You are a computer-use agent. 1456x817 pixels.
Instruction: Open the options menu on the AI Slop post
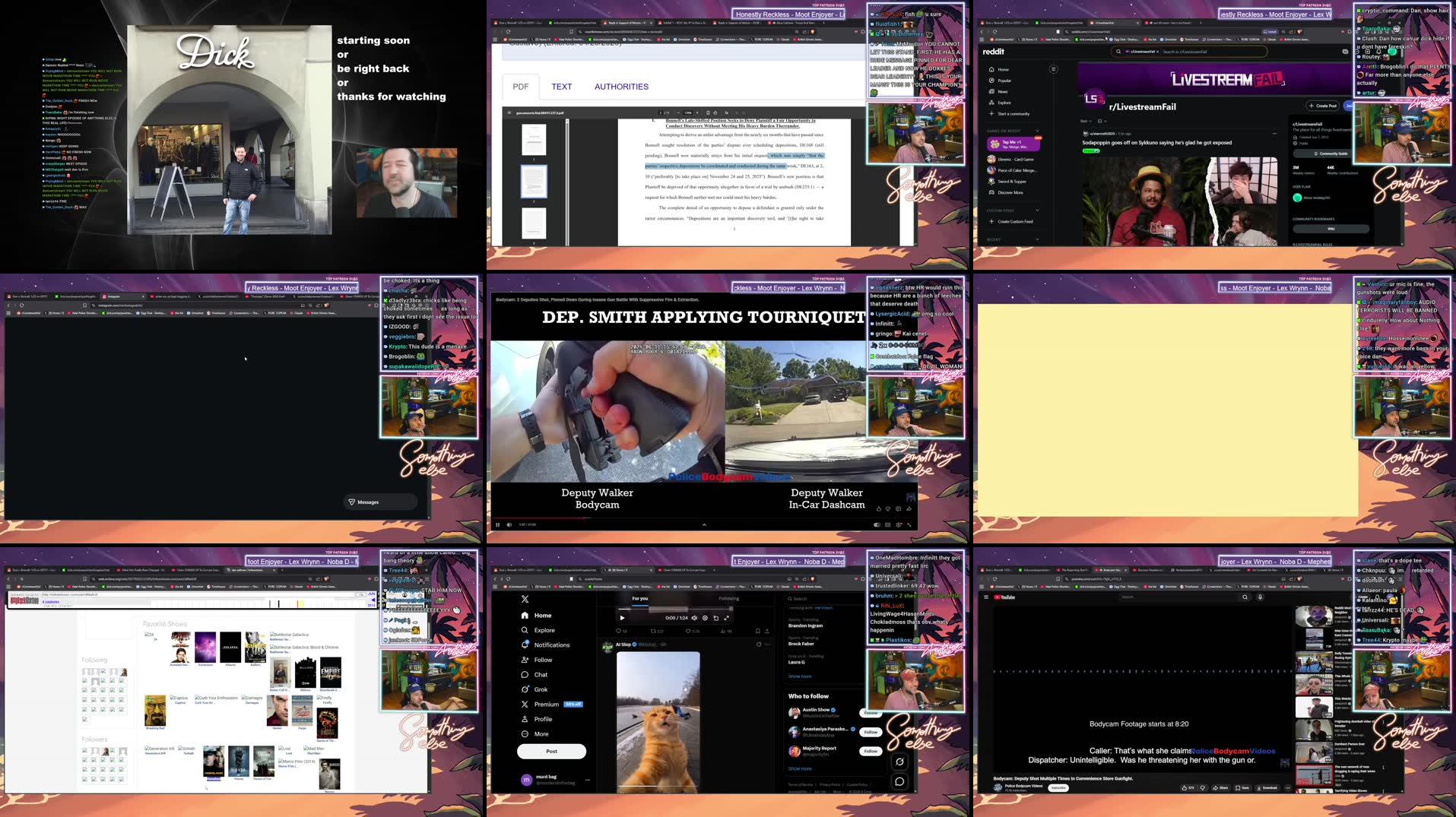pyautogui.click(x=767, y=644)
